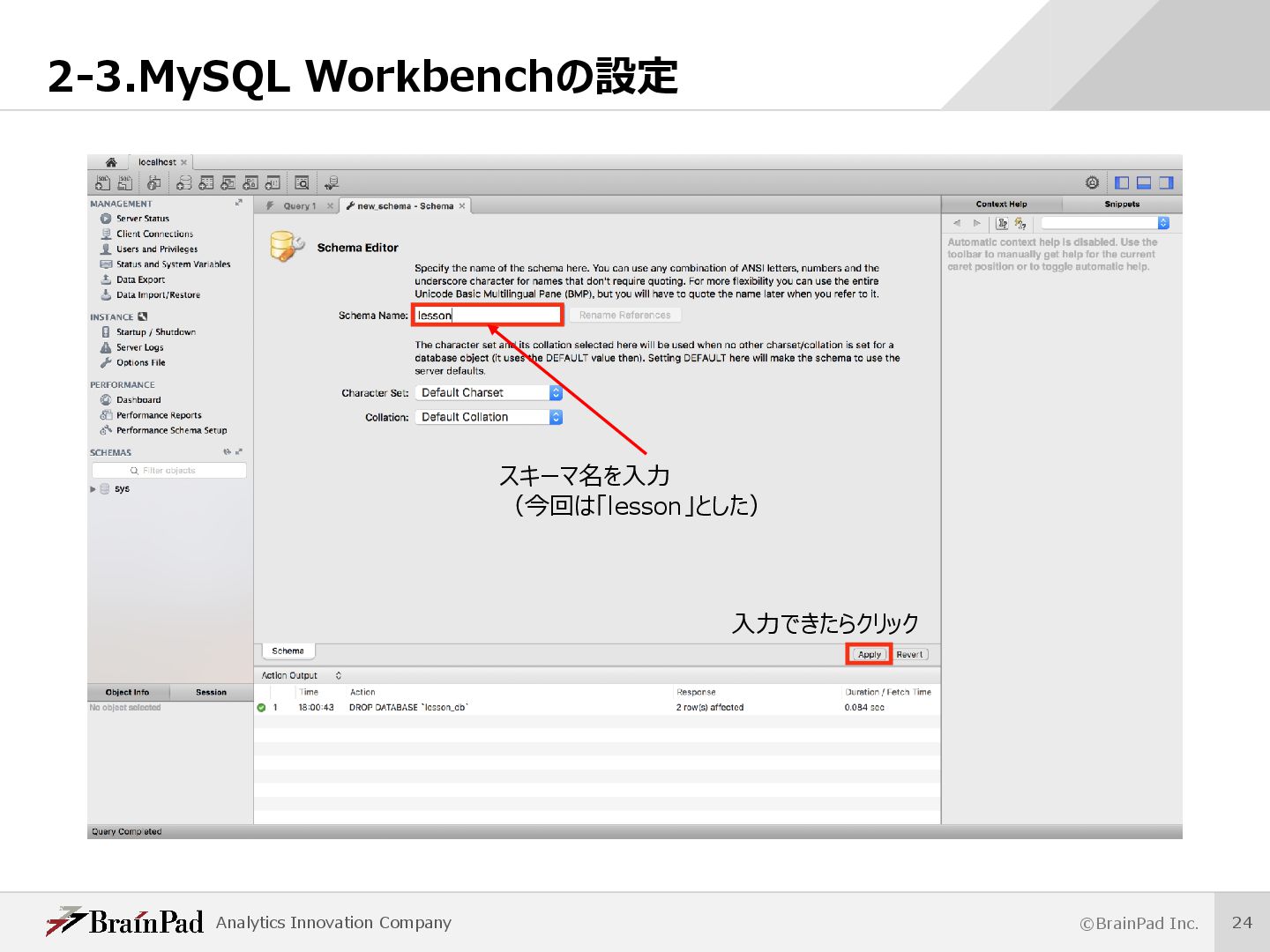Screen dimensions: 1270x952
Task: Open the Home screen tab icon
Action: 111,162
